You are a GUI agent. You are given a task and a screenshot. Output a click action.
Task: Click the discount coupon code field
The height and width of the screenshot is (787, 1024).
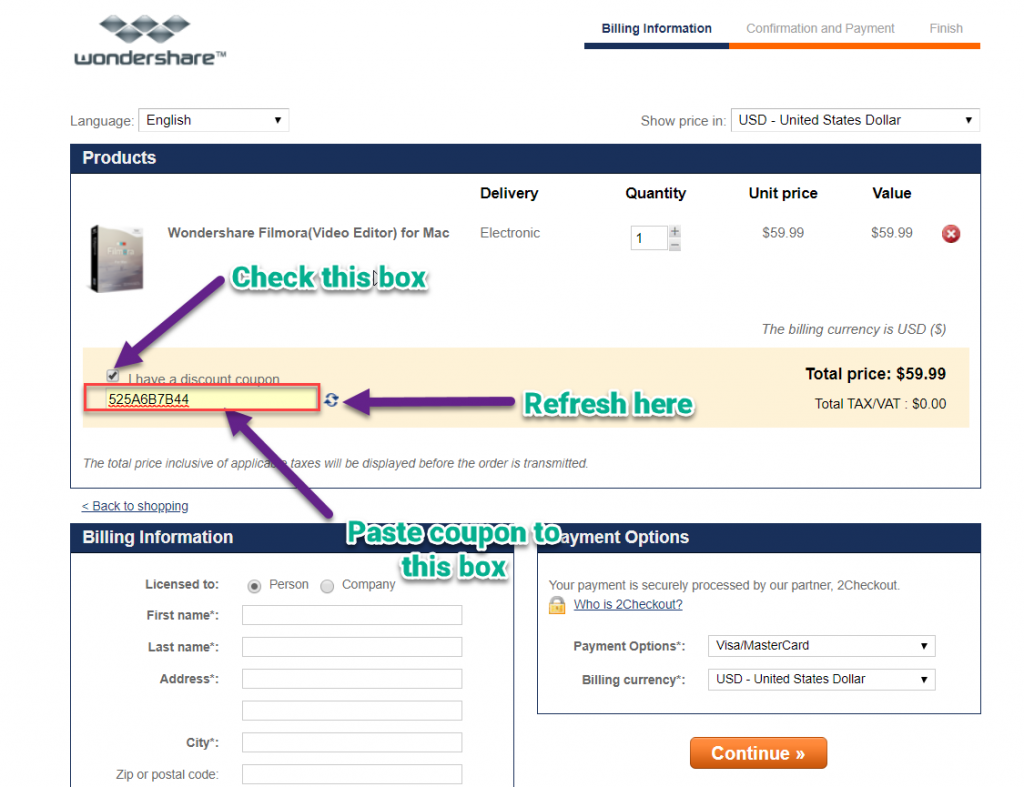(x=212, y=399)
